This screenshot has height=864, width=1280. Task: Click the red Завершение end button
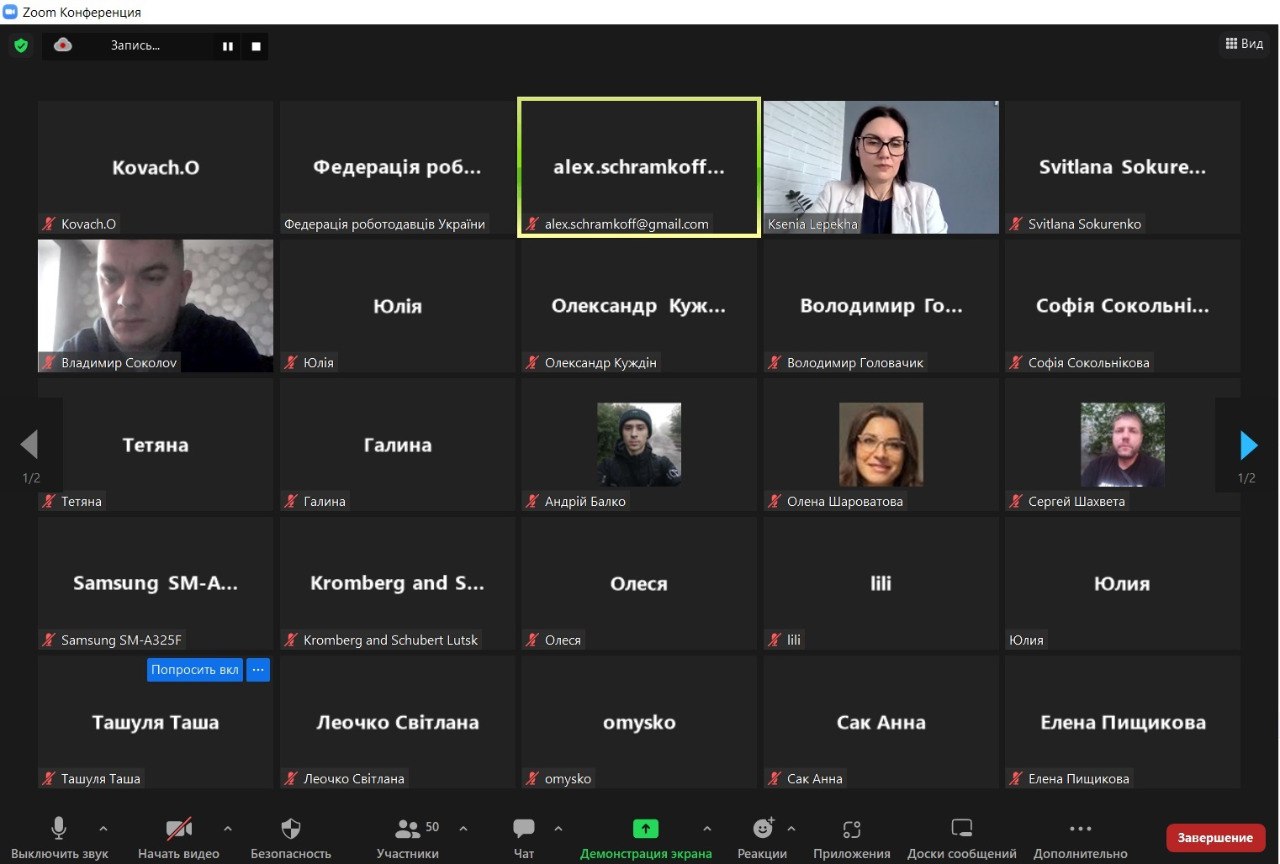(x=1215, y=838)
